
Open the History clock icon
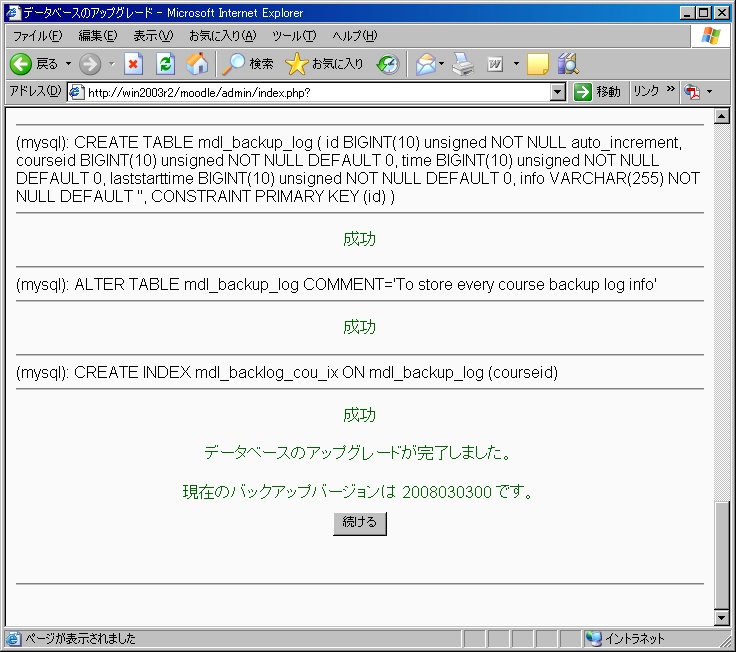point(388,64)
